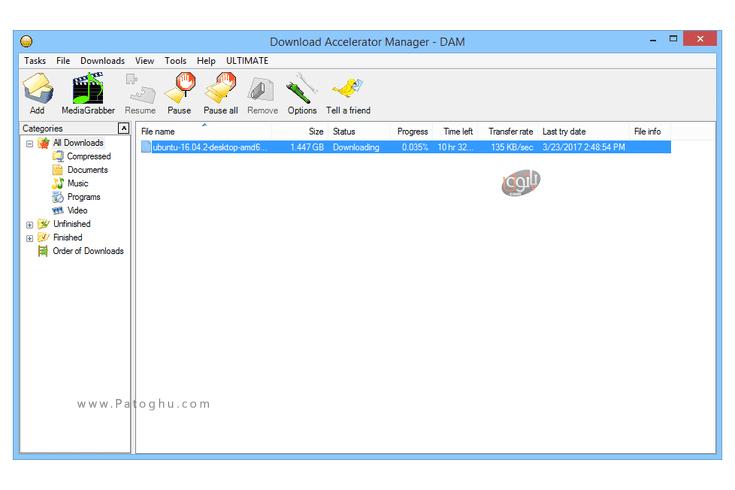Sort downloads by File name column

(x=204, y=132)
